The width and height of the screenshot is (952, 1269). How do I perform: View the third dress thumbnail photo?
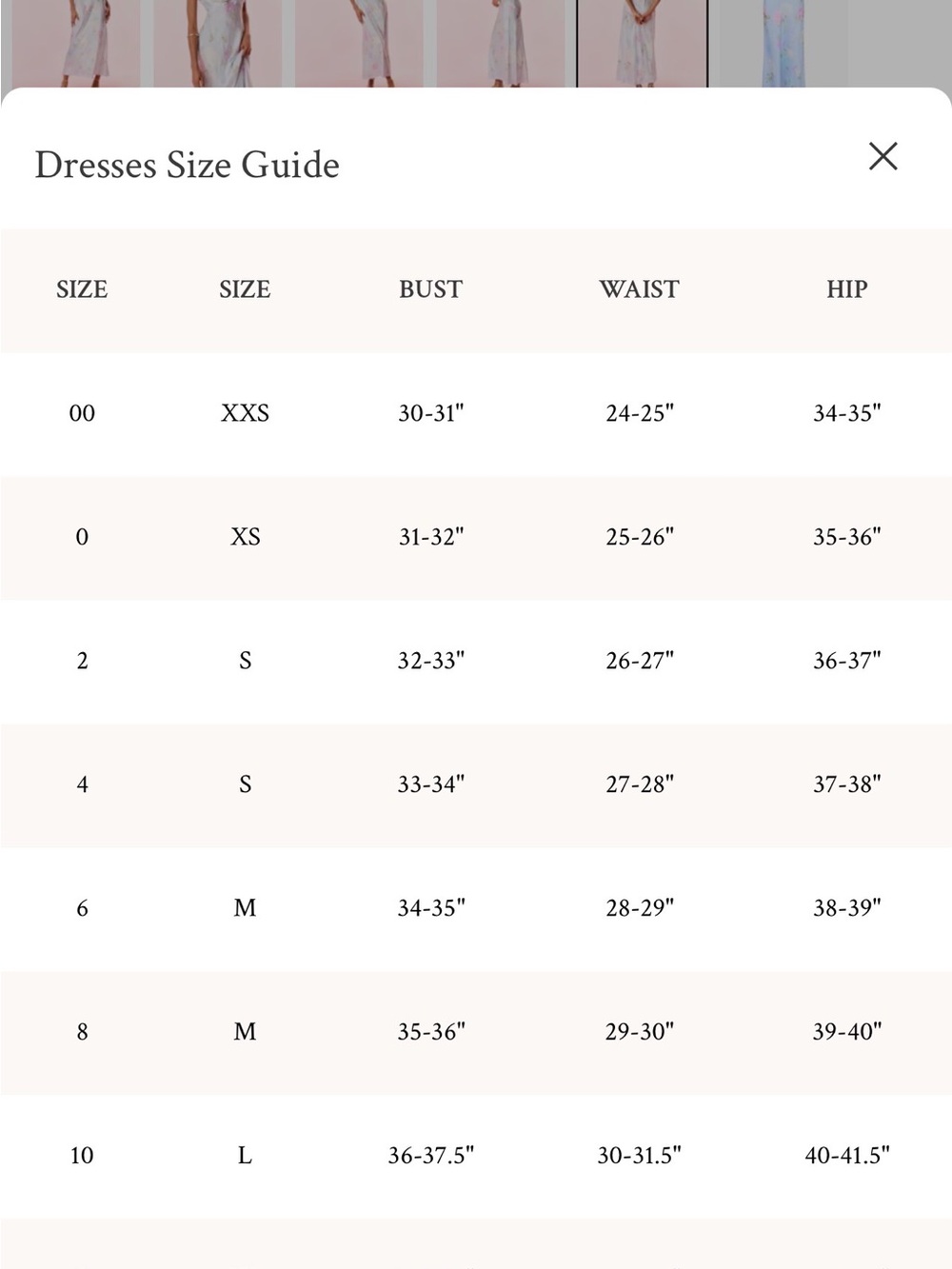359,44
